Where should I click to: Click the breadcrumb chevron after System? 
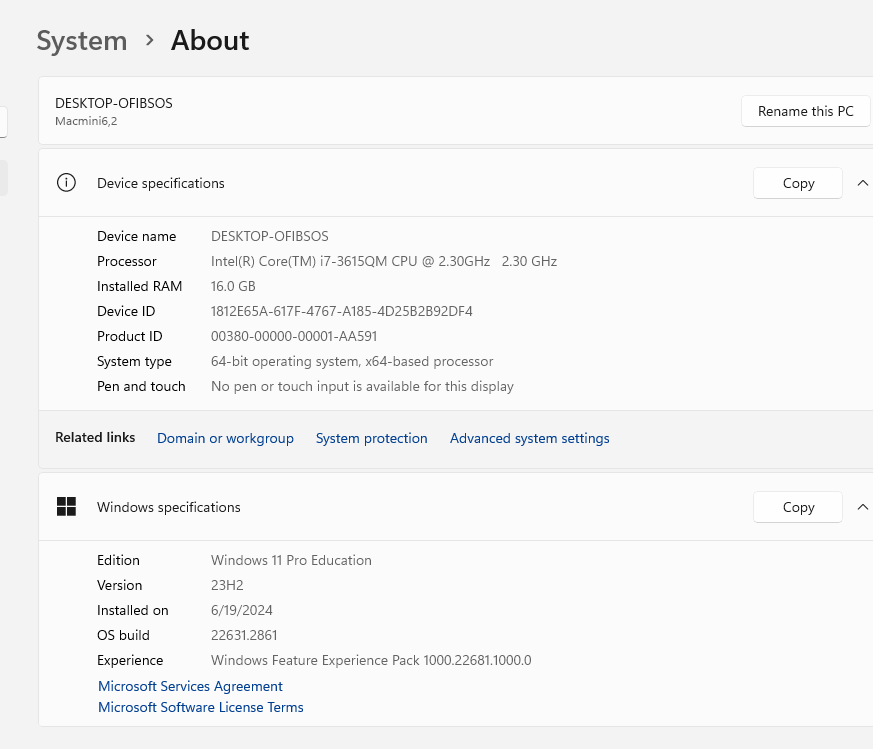[x=150, y=40]
